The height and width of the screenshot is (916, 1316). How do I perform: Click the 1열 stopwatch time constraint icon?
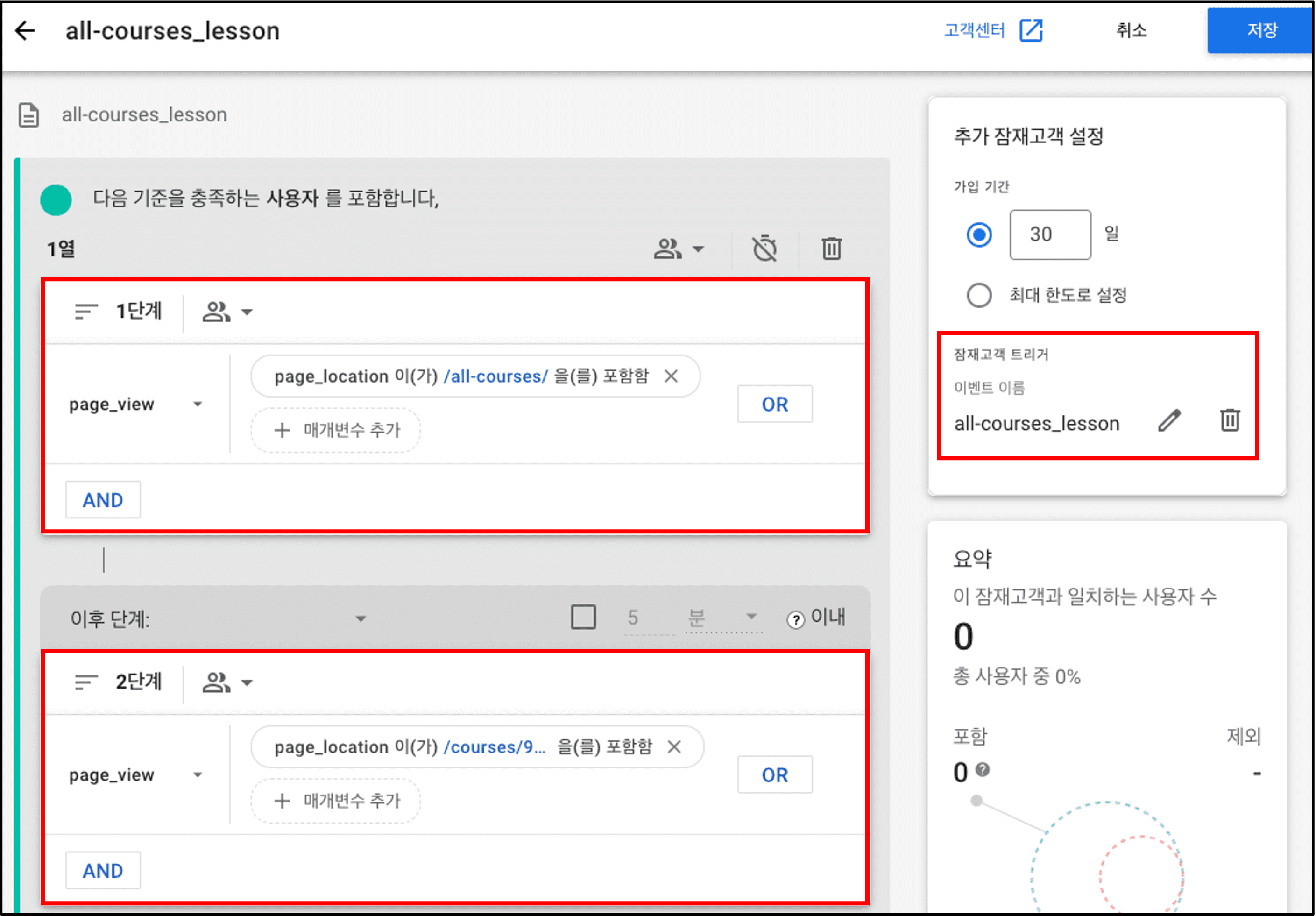(764, 249)
